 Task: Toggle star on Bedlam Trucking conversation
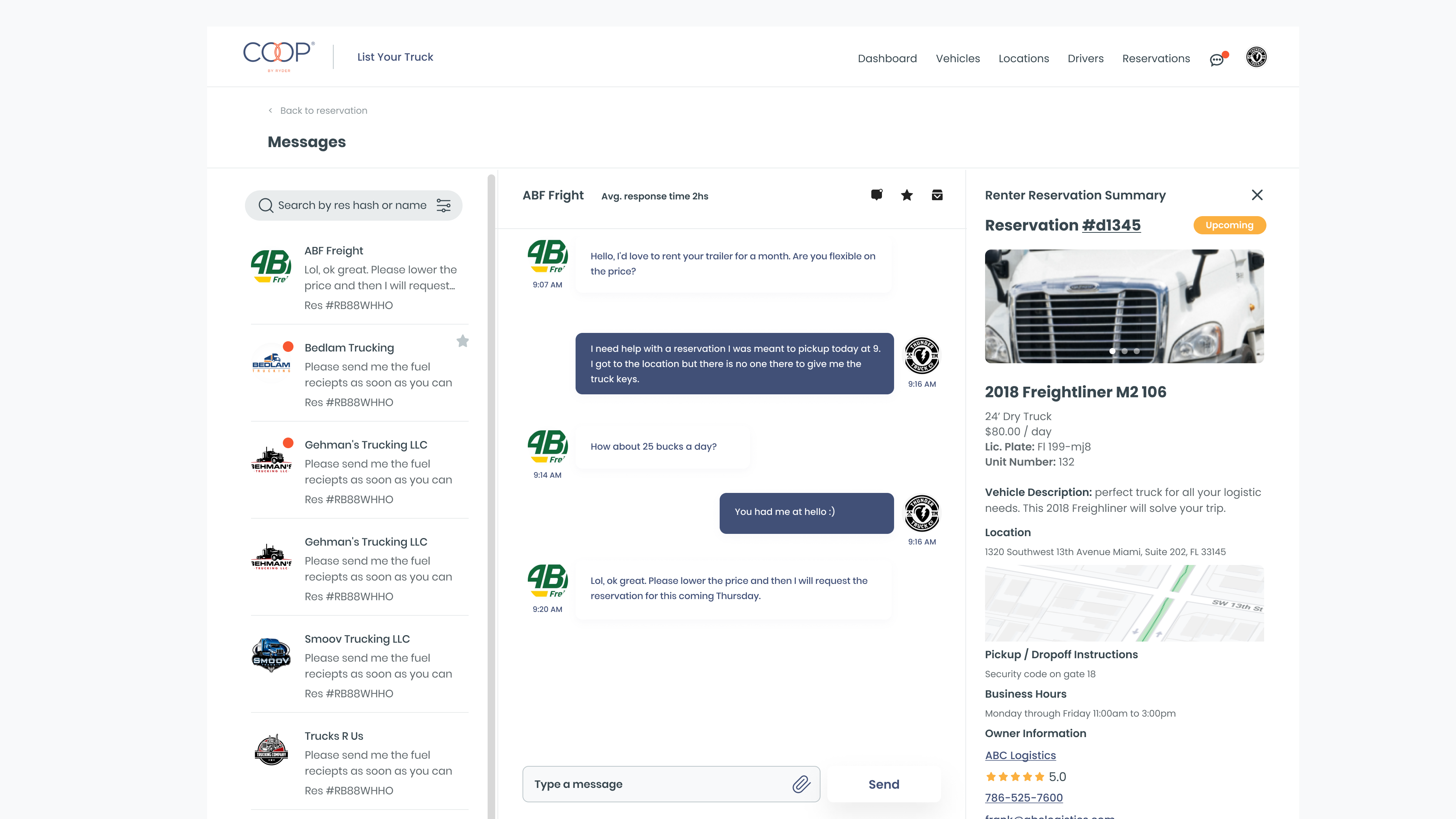(x=462, y=341)
